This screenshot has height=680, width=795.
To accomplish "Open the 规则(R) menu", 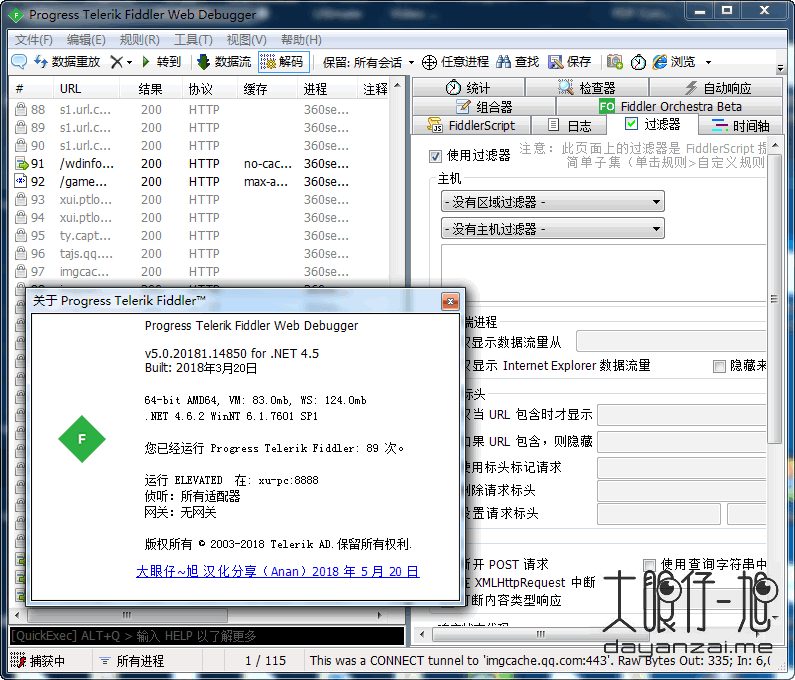I will click(x=139, y=40).
